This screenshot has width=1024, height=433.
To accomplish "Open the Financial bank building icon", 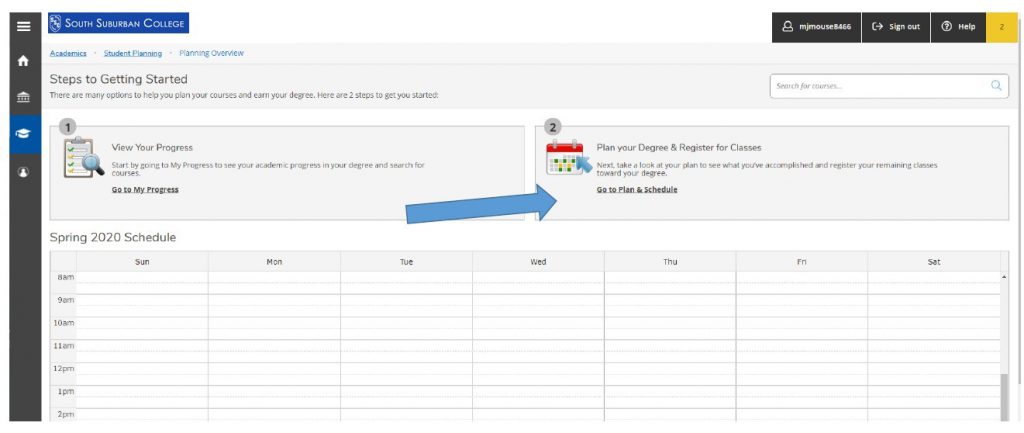I will [24, 98].
